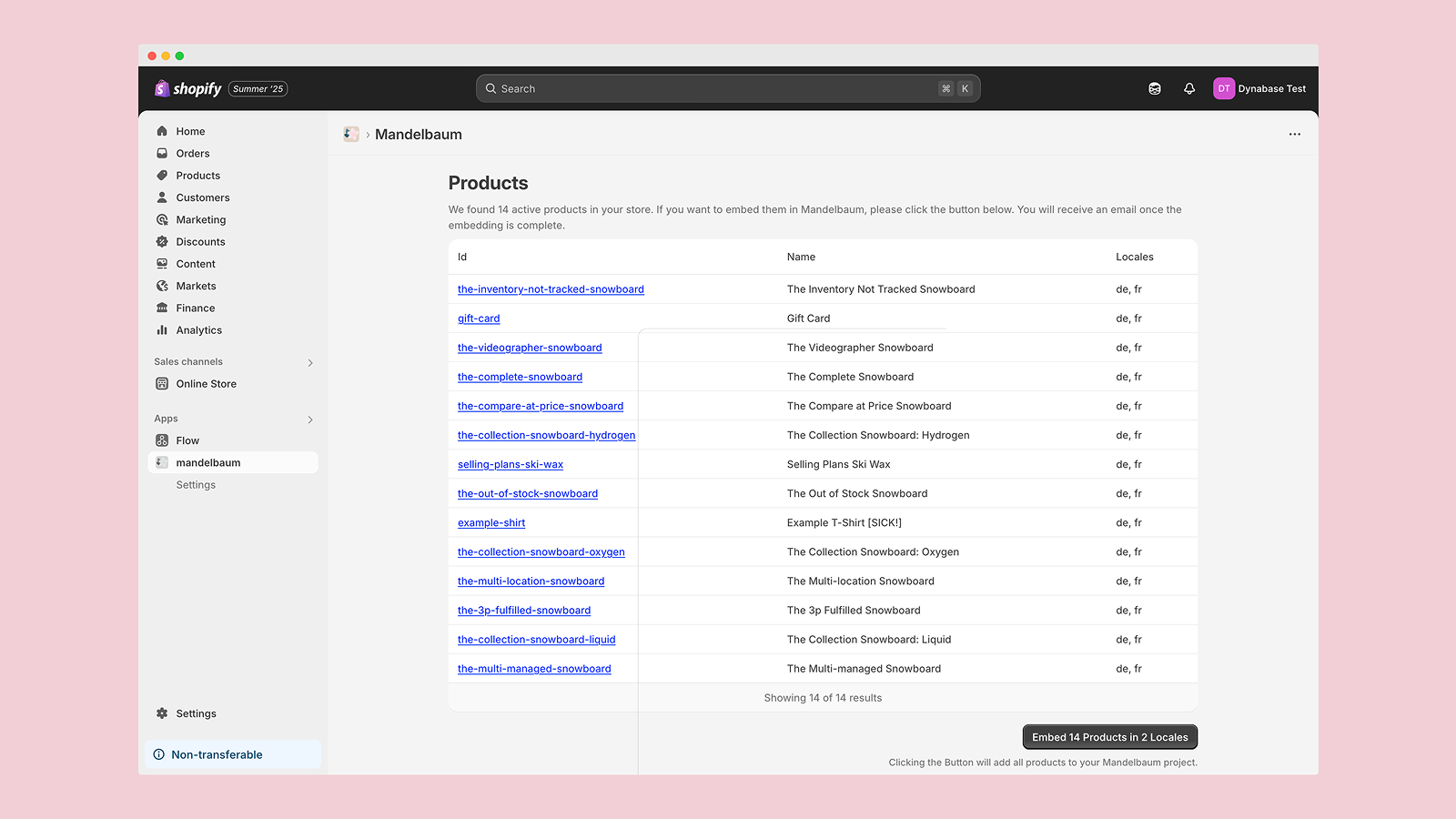Image resolution: width=1456 pixels, height=819 pixels.
Task: Click the Locales column header
Action: coord(1135,257)
